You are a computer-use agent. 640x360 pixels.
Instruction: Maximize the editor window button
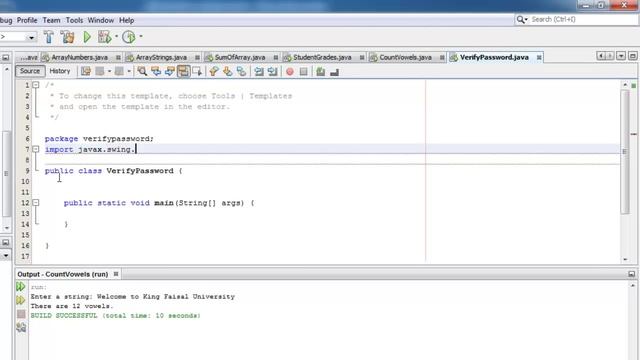tap(632, 56)
